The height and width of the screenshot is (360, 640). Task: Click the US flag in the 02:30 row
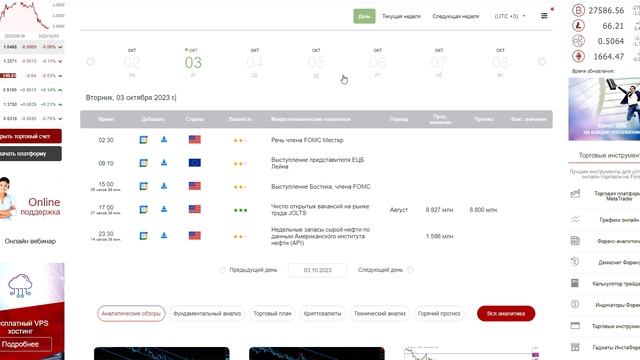tap(195, 140)
